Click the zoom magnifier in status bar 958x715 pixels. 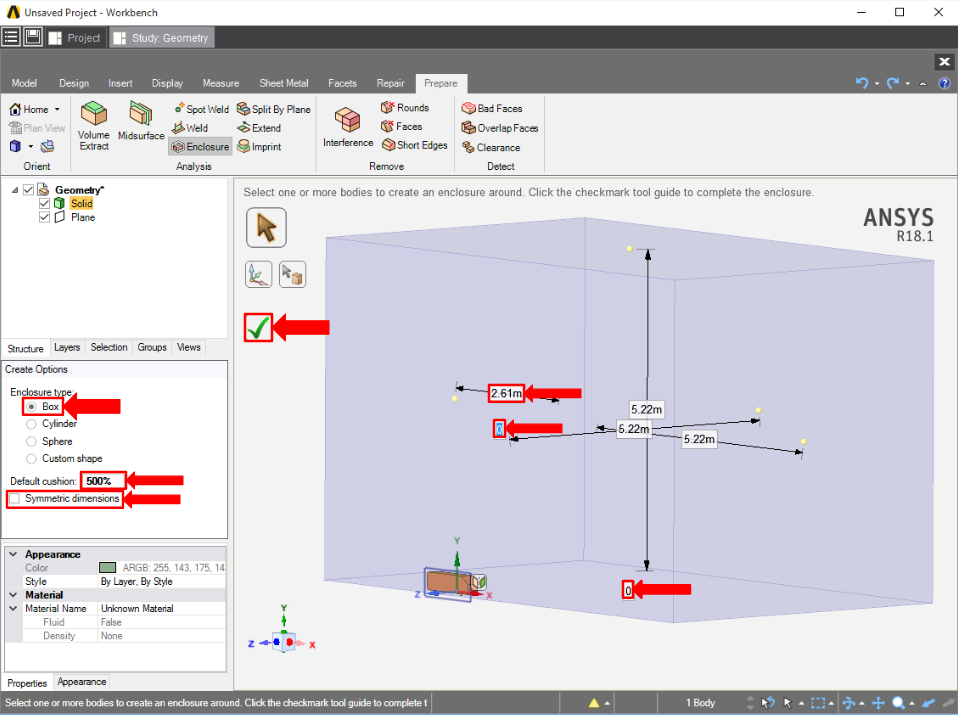click(898, 703)
